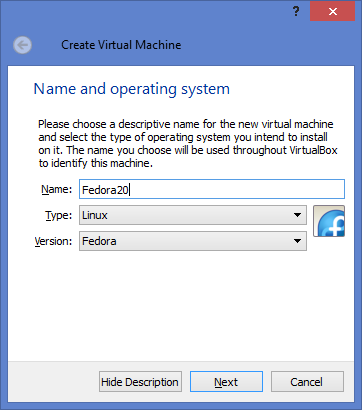This screenshot has width=362, height=410.
Task: Click the Cancel button
Action: tap(307, 382)
